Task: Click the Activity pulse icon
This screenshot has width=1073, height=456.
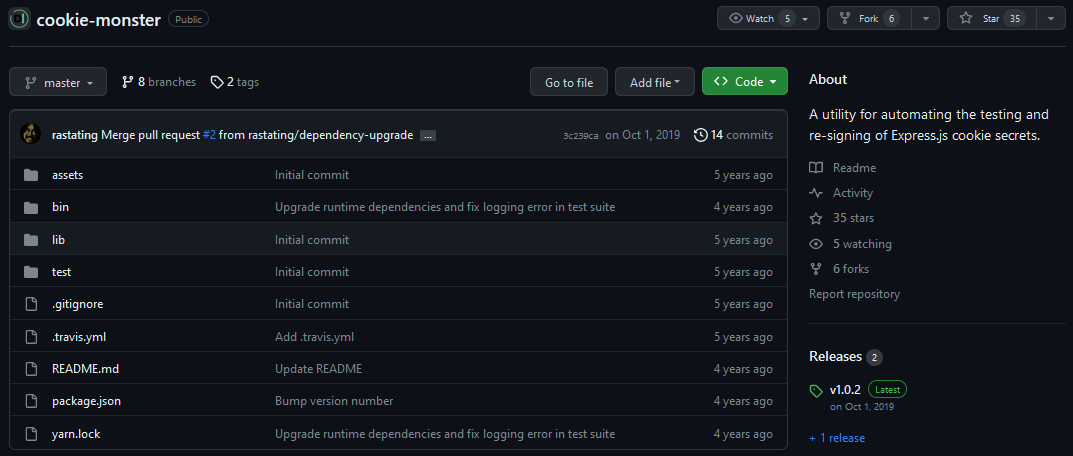Action: click(816, 193)
